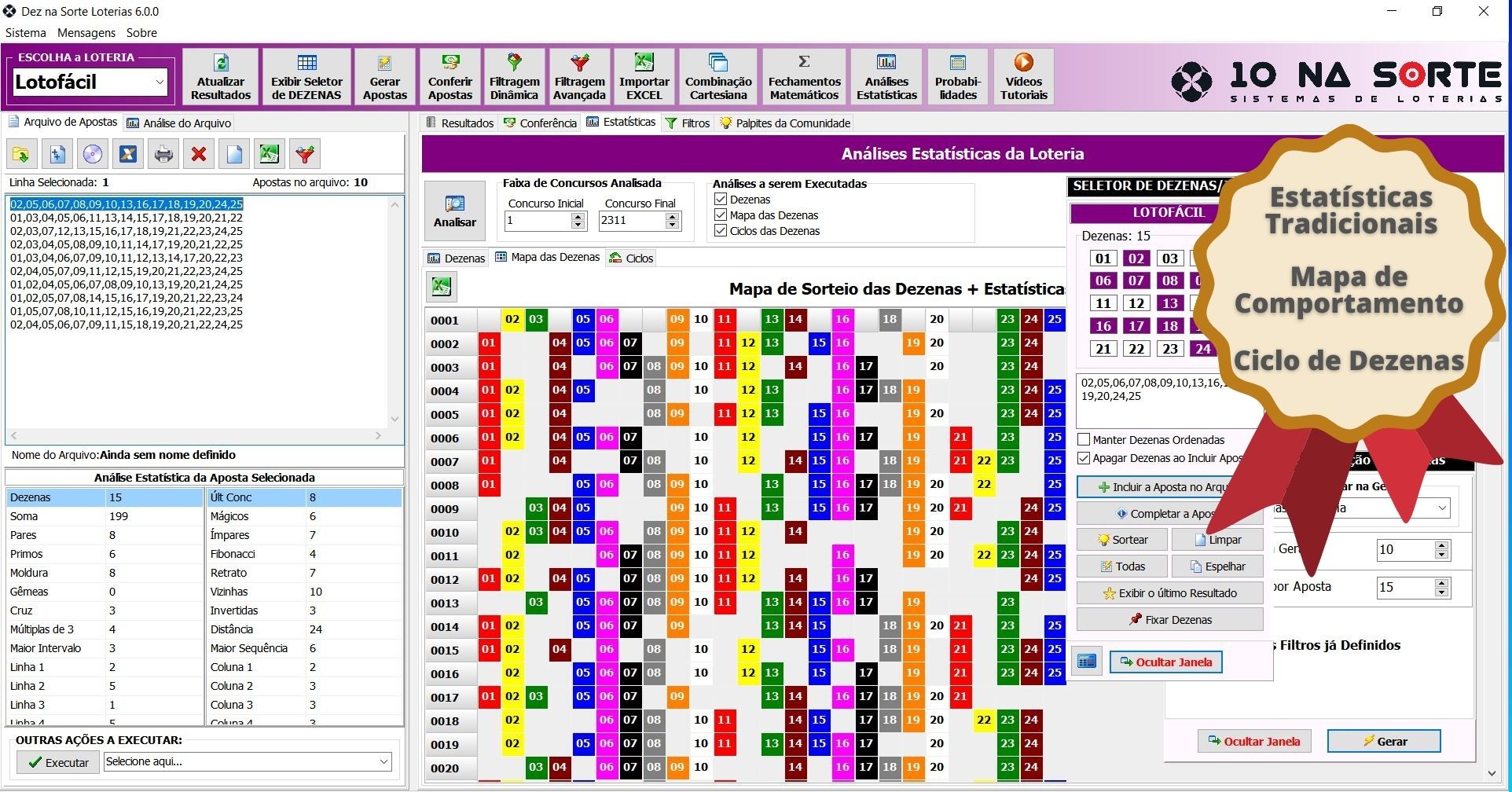1512x792 pixels.
Task: Open Combinação Cartesiana tool
Action: coord(718,77)
